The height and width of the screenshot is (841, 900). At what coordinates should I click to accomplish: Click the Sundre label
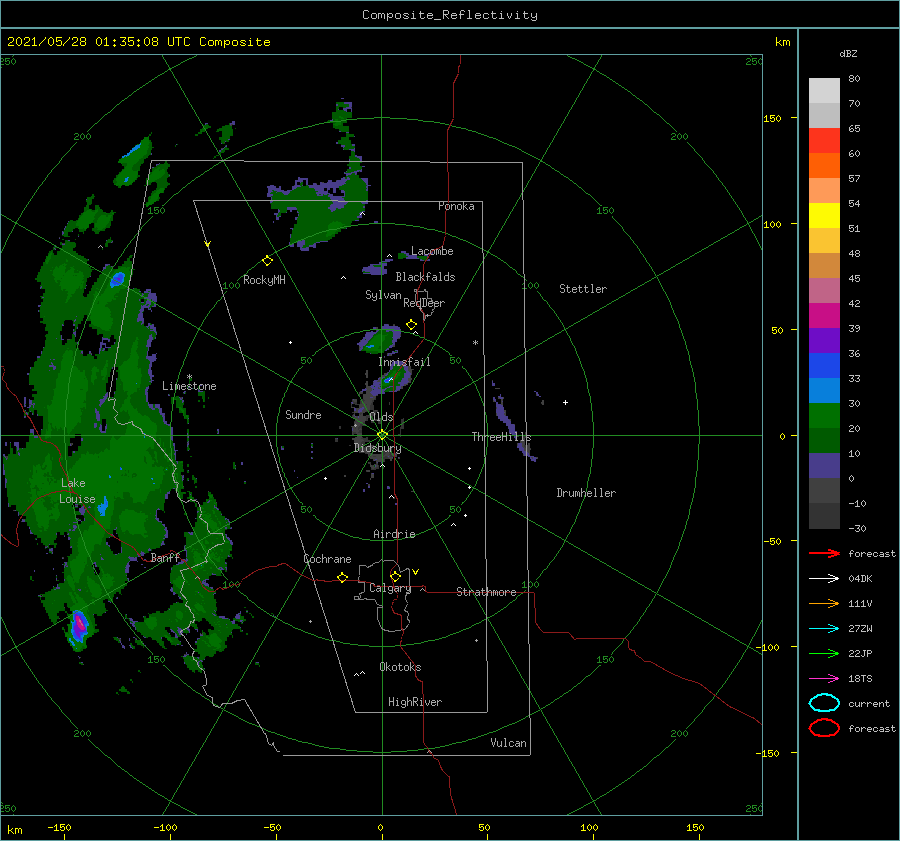(303, 414)
